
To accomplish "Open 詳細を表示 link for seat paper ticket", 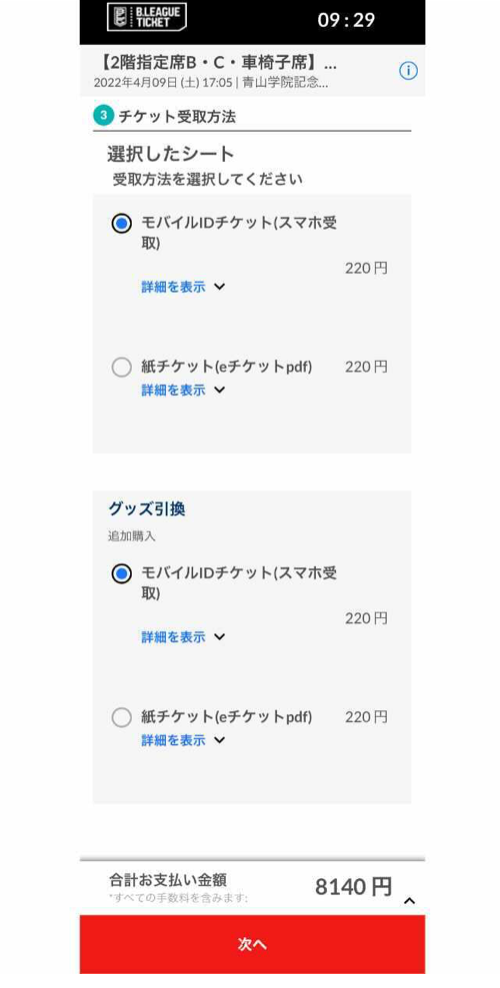I will (173, 390).
